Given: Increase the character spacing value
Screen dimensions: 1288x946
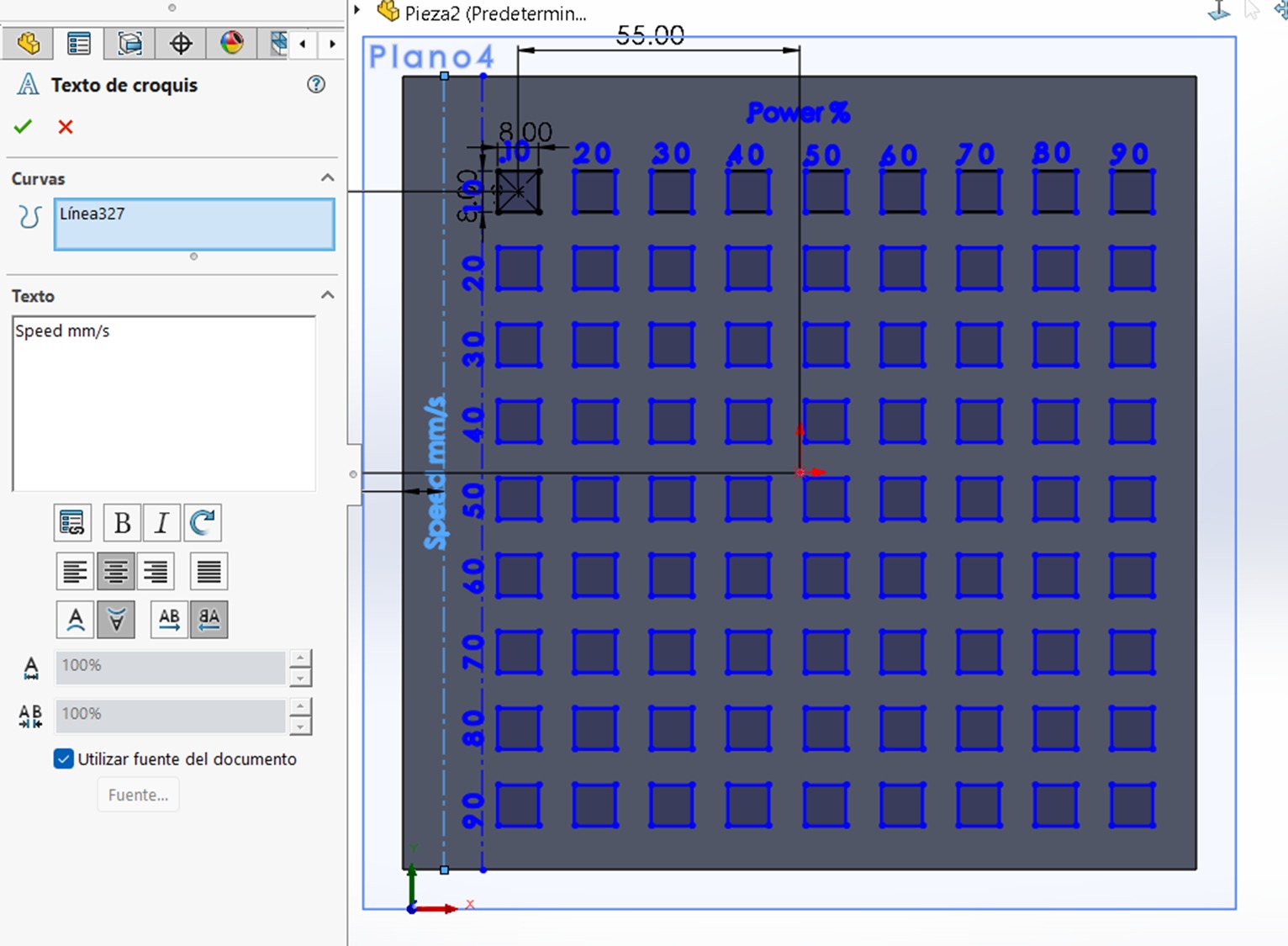Looking at the screenshot, I should coord(300,706).
